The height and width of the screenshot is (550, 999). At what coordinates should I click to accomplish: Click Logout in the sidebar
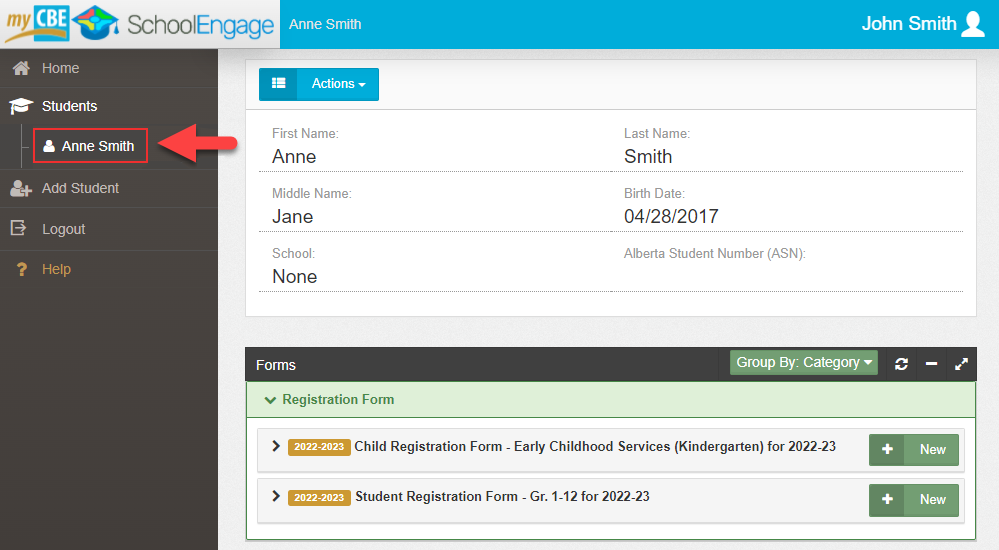(63, 229)
